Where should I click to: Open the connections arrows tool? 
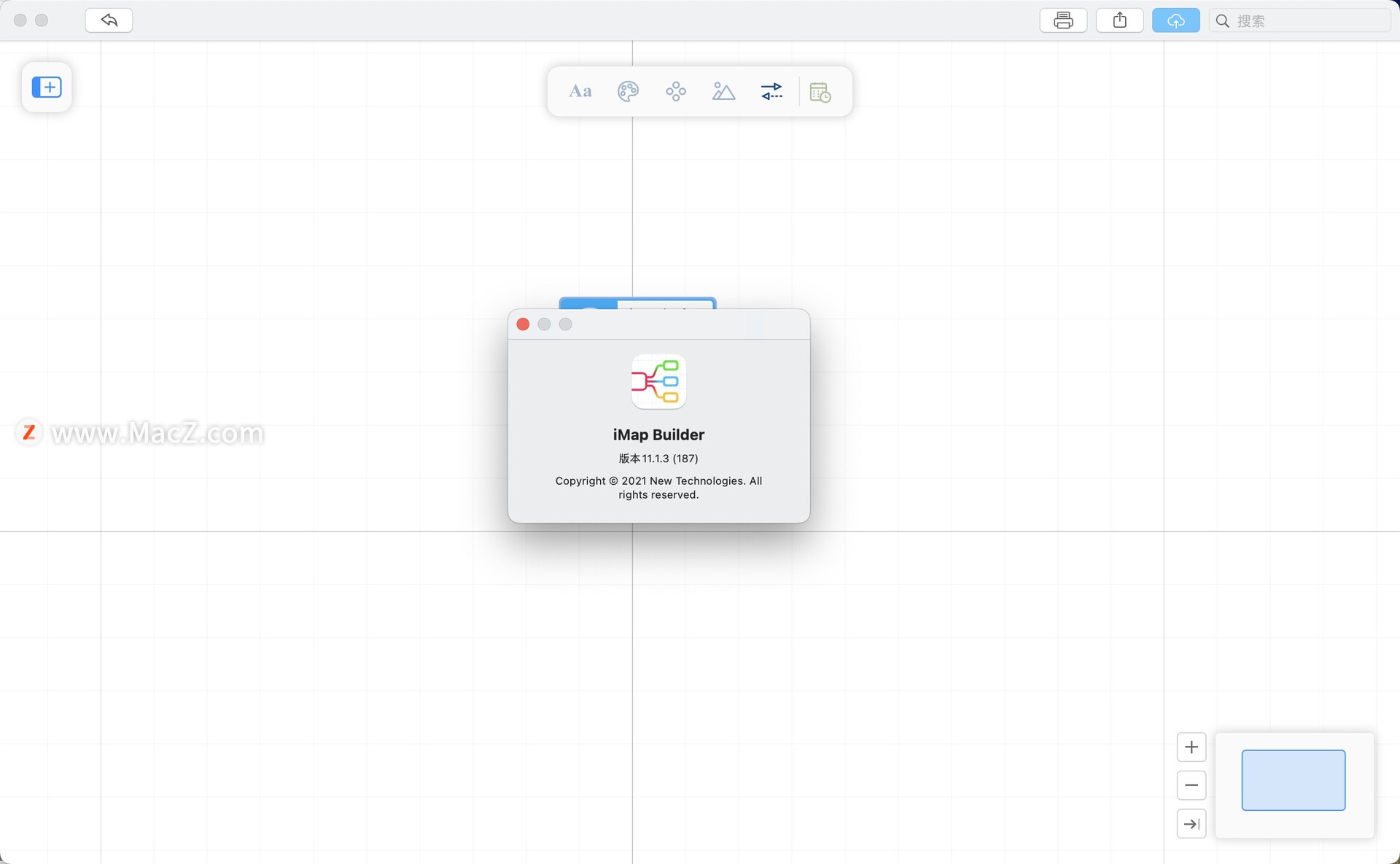coord(771,92)
